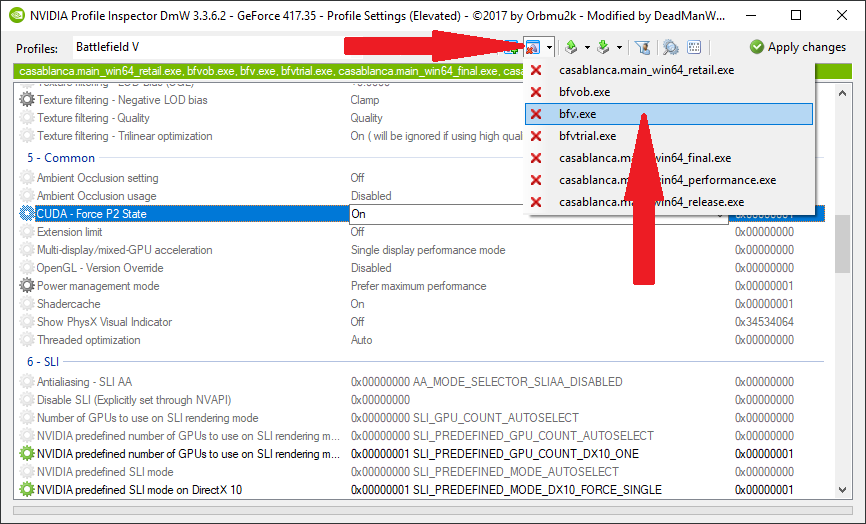Open the Profiles combo box showing Battlefield V
The width and height of the screenshot is (866, 524).
[290, 47]
